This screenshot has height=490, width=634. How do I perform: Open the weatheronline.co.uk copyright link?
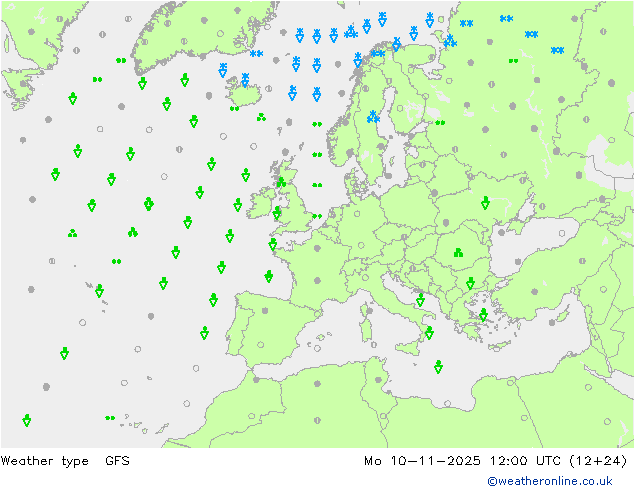[x=550, y=481]
